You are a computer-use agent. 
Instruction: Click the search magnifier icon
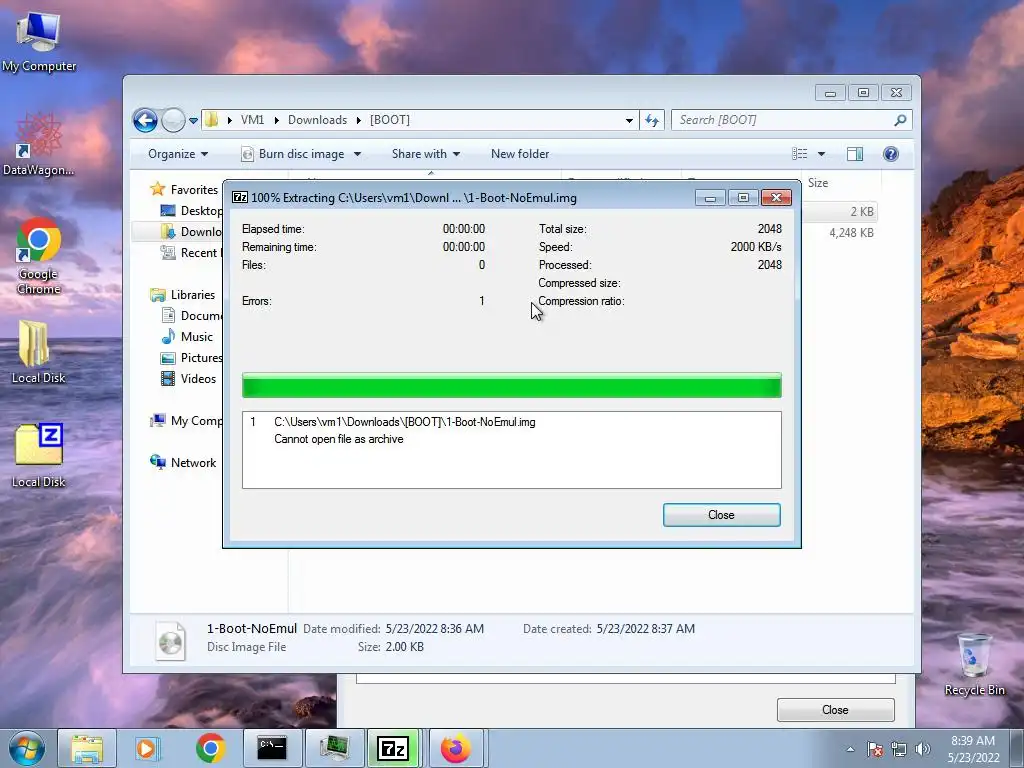tap(900, 120)
